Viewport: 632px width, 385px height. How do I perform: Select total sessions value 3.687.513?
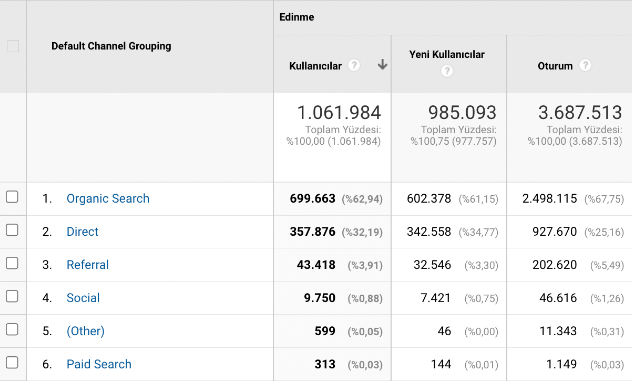tap(580, 112)
